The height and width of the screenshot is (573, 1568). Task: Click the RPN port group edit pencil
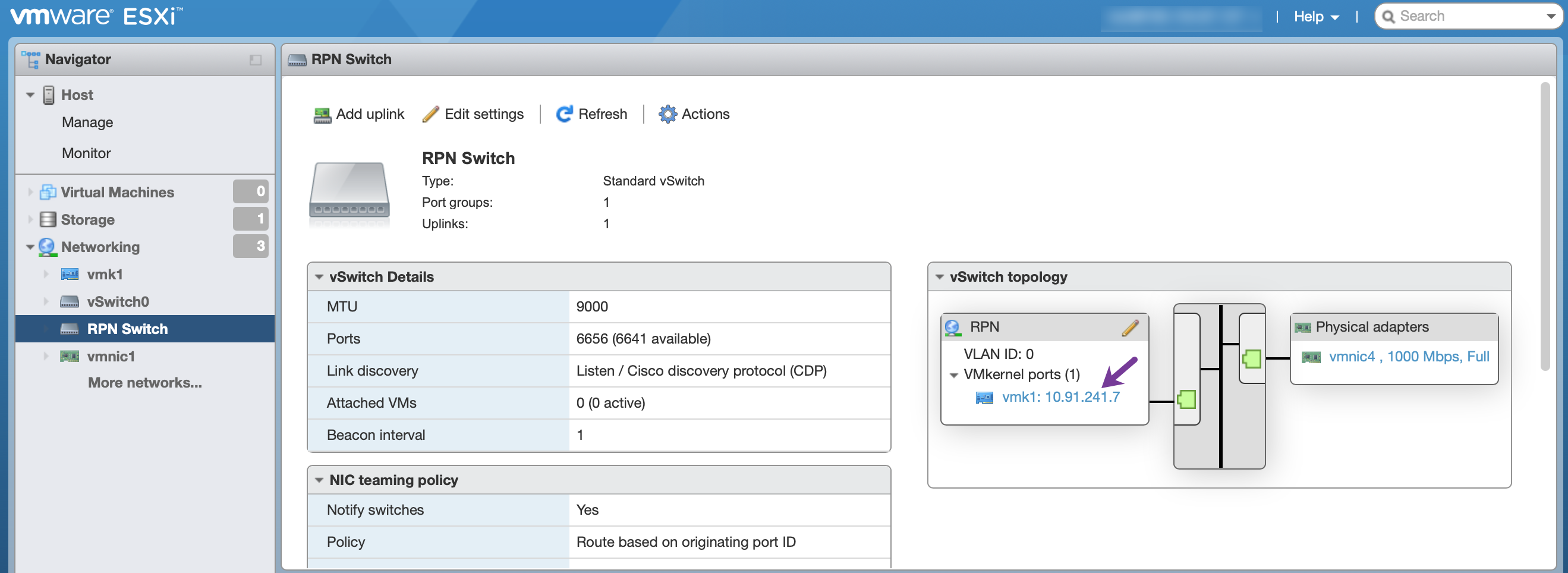1130,328
